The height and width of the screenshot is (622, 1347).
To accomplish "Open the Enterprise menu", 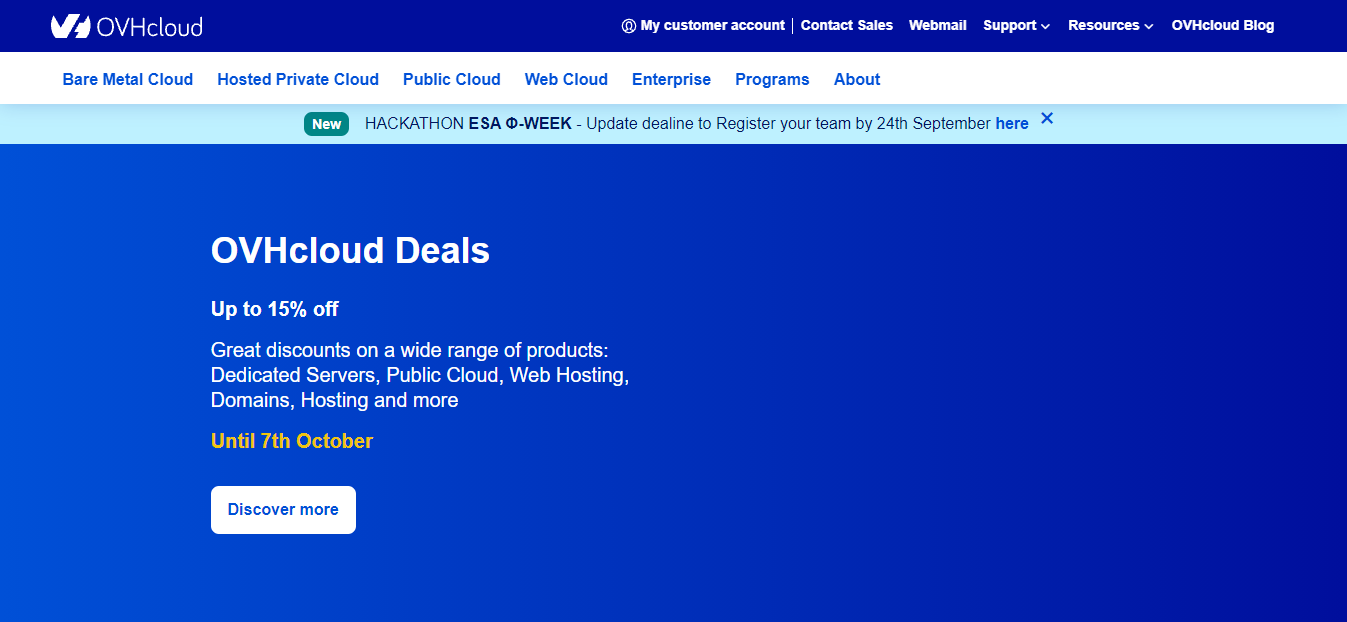I will pyautogui.click(x=671, y=79).
